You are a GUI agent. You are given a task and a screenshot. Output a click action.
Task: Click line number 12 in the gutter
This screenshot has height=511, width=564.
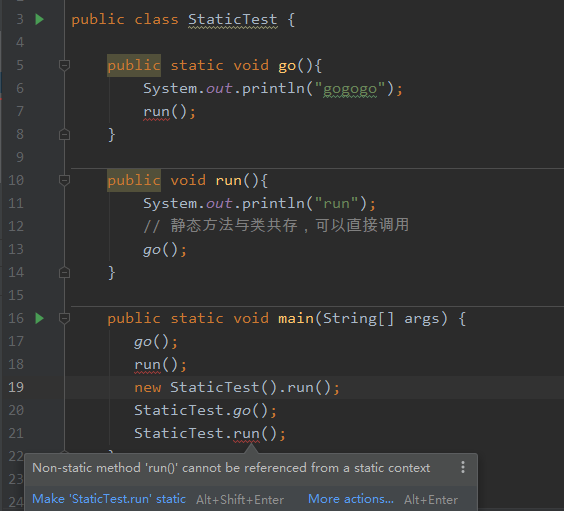point(16,226)
